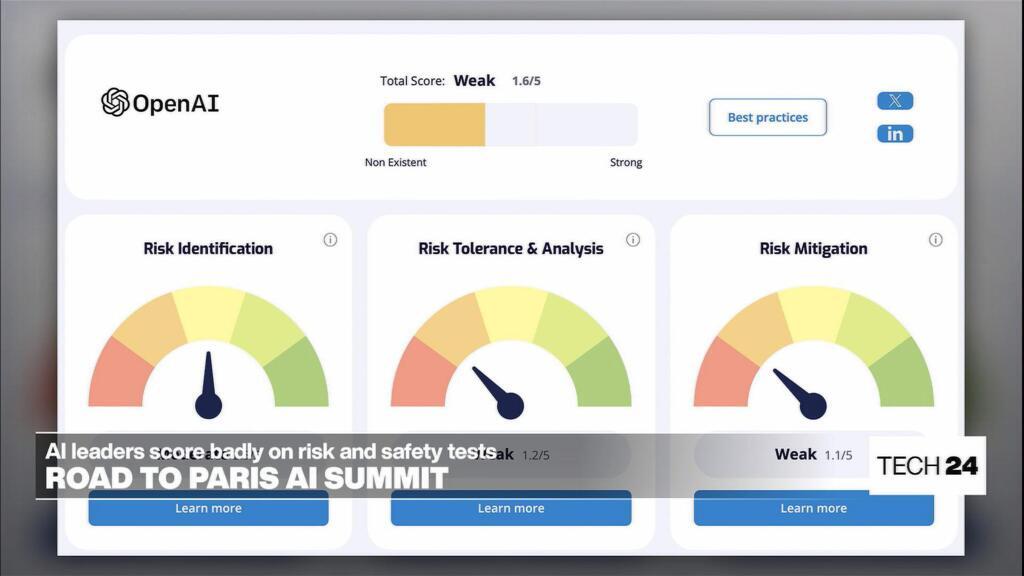1024x576 pixels.
Task: Open the Risk Identification info icon
Action: pos(330,240)
